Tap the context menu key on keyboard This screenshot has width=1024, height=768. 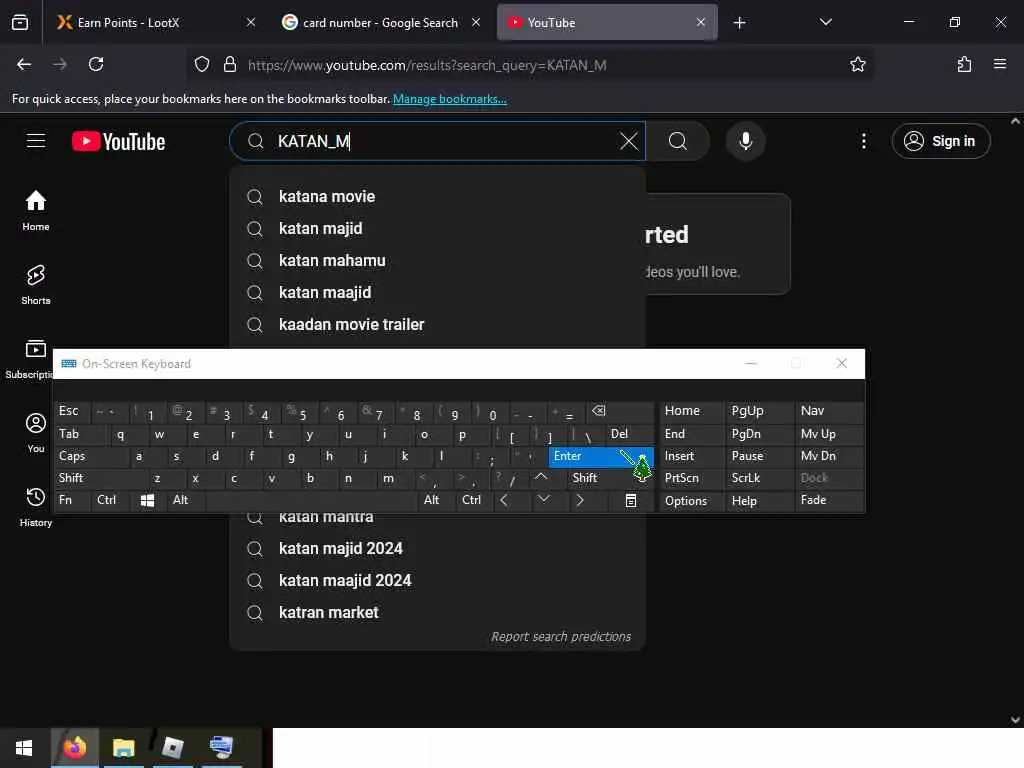(631, 500)
